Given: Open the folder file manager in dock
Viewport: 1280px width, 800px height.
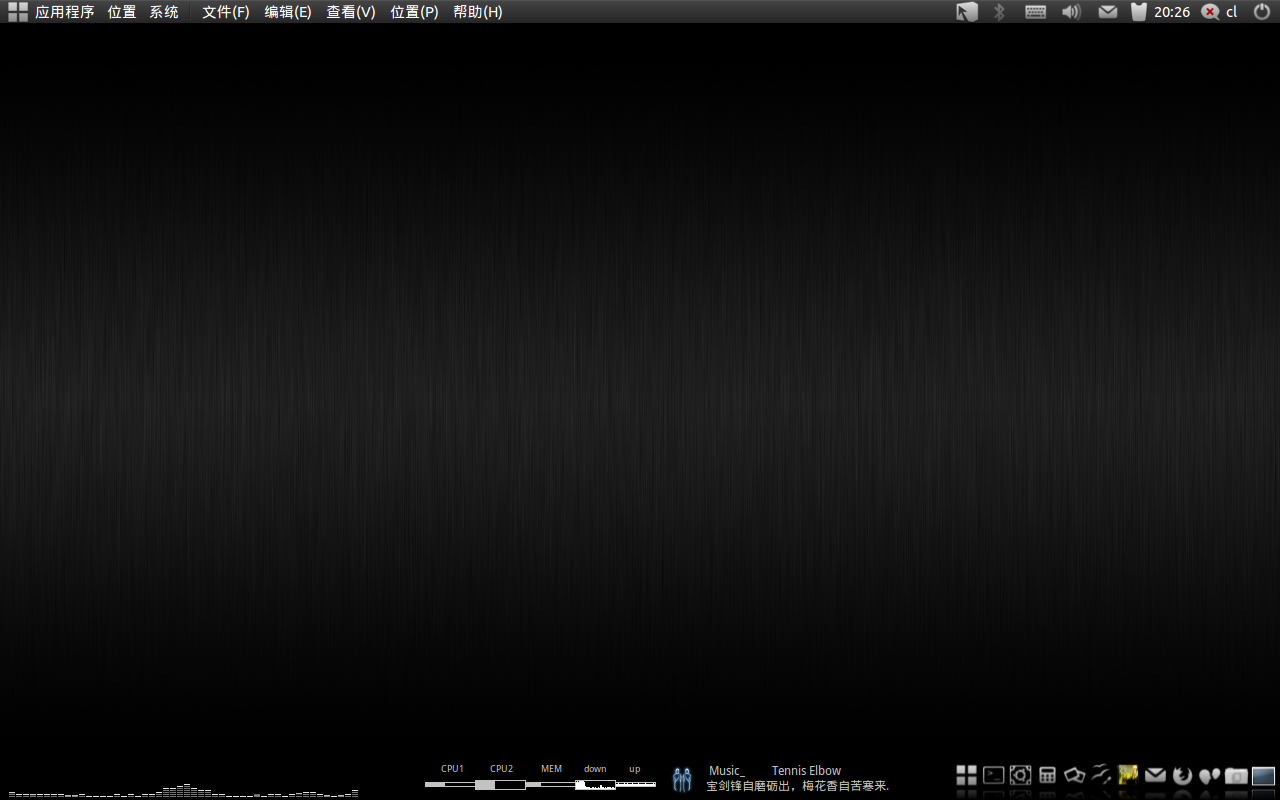Looking at the screenshot, I should tap(1236, 776).
